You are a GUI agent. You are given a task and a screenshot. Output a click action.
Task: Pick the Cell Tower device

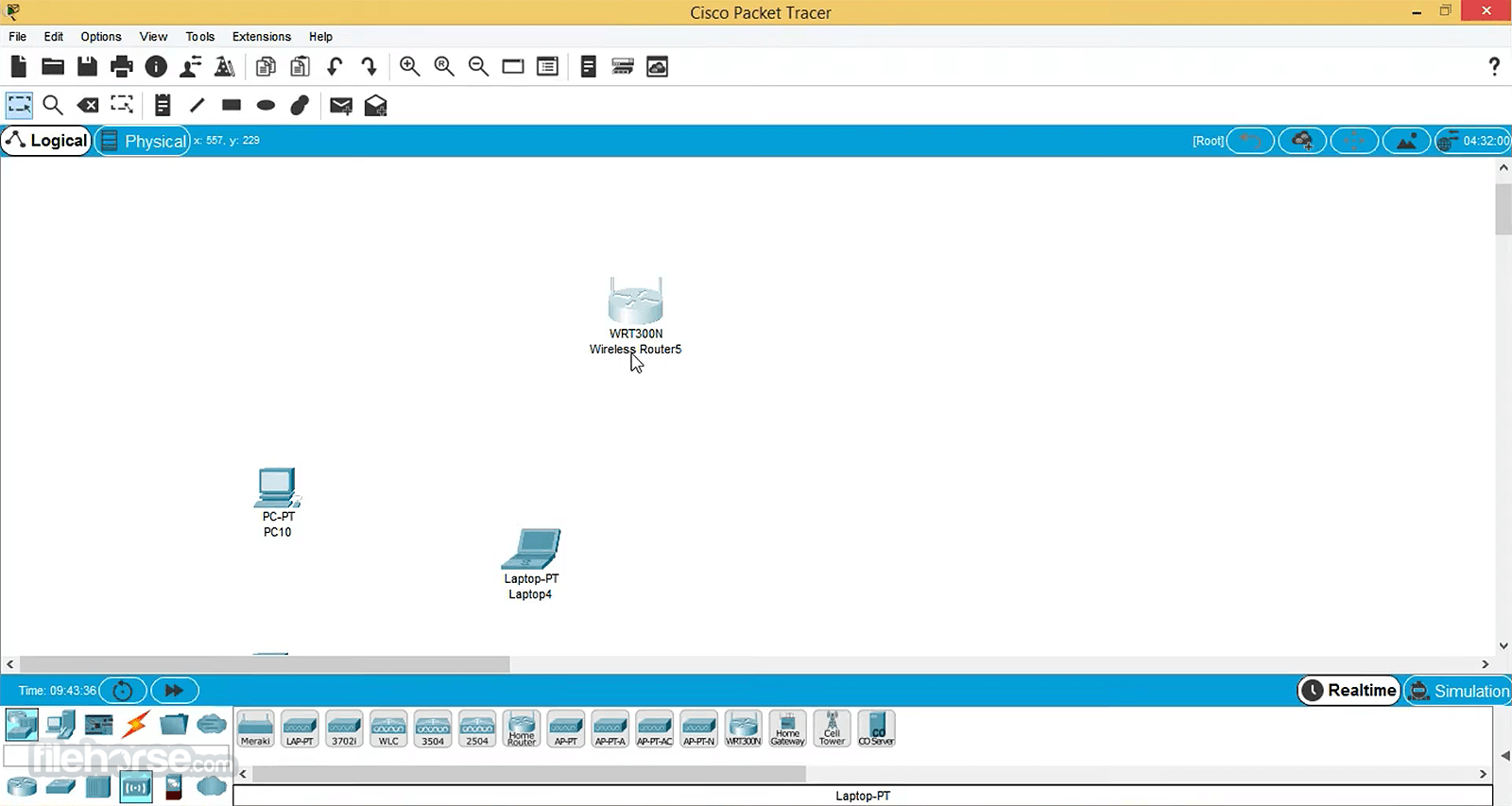(x=833, y=729)
